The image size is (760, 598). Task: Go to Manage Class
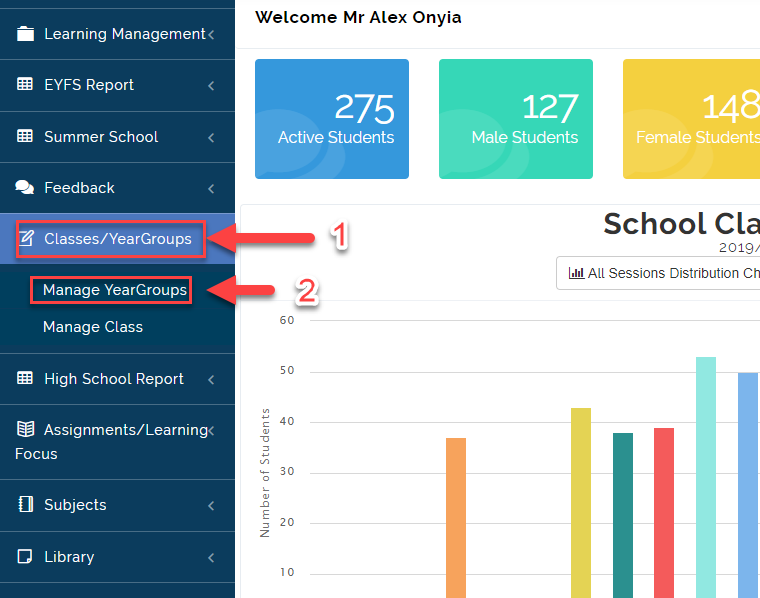pyautogui.click(x=93, y=327)
